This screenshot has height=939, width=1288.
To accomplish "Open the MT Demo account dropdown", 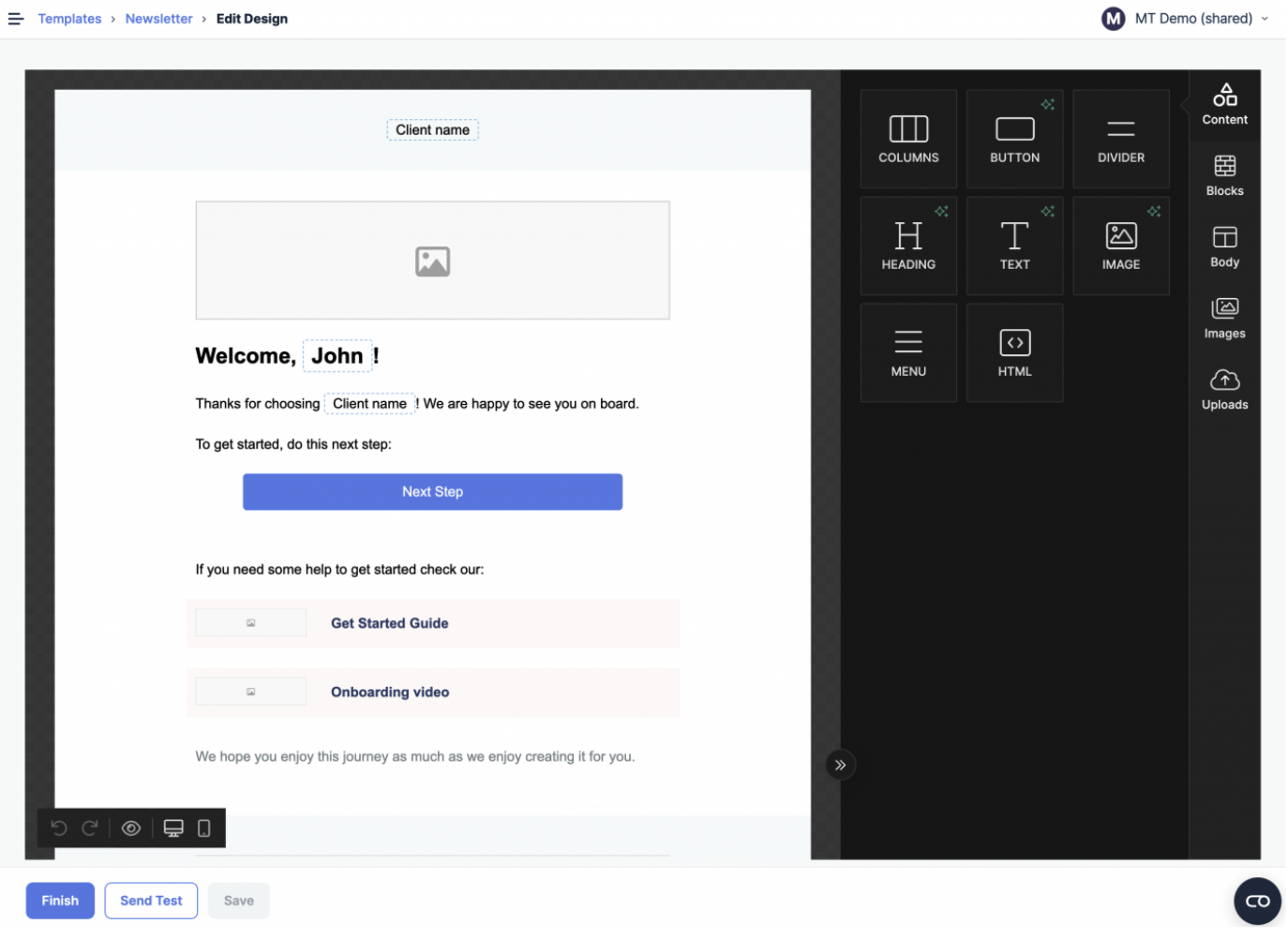I will click(x=1186, y=19).
